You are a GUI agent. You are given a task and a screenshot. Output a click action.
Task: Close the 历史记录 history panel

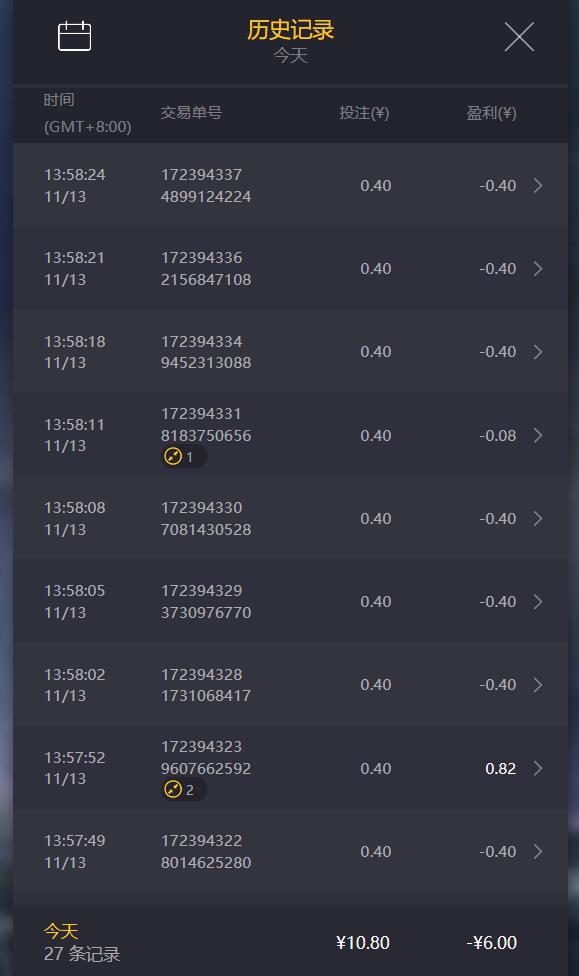tap(519, 37)
